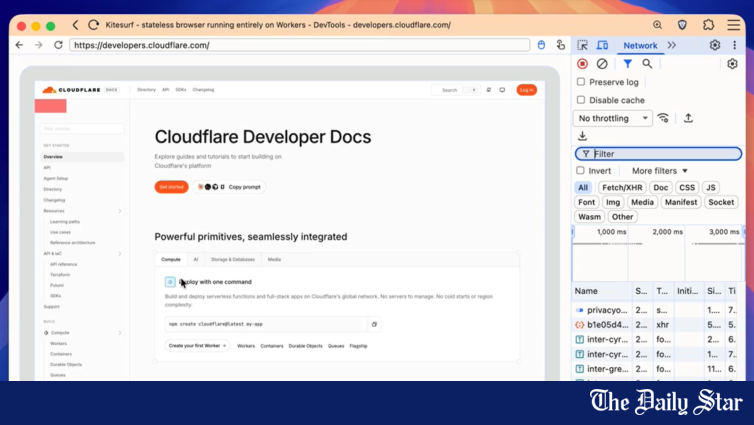Viewport: 754px width, 425px height.
Task: Reload the page with inner refresh icon
Action: (58, 45)
